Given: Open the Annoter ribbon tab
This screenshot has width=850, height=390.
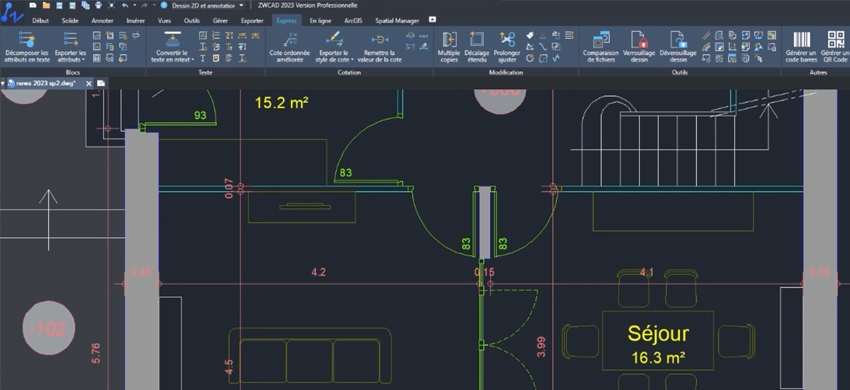Looking at the screenshot, I should (102, 21).
